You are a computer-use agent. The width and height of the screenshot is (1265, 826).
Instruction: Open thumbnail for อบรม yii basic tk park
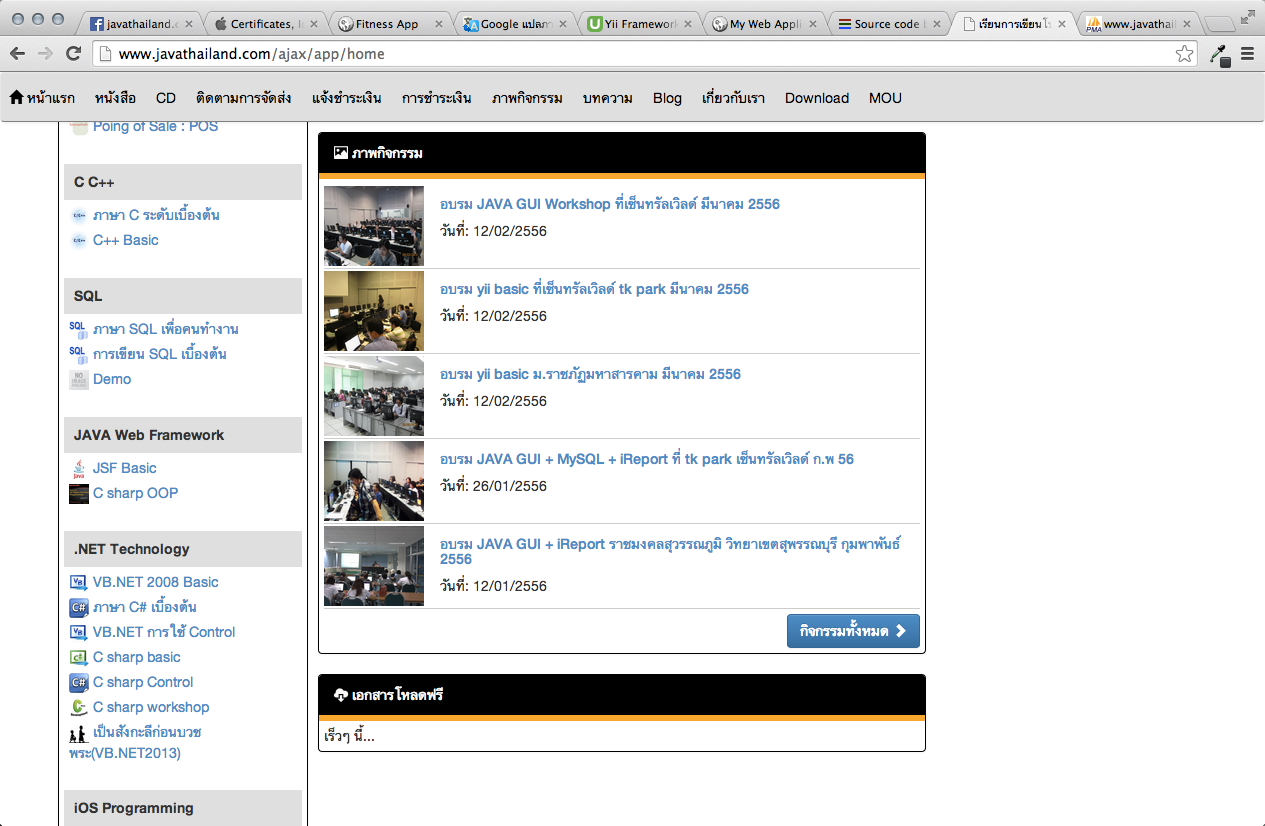tap(374, 311)
